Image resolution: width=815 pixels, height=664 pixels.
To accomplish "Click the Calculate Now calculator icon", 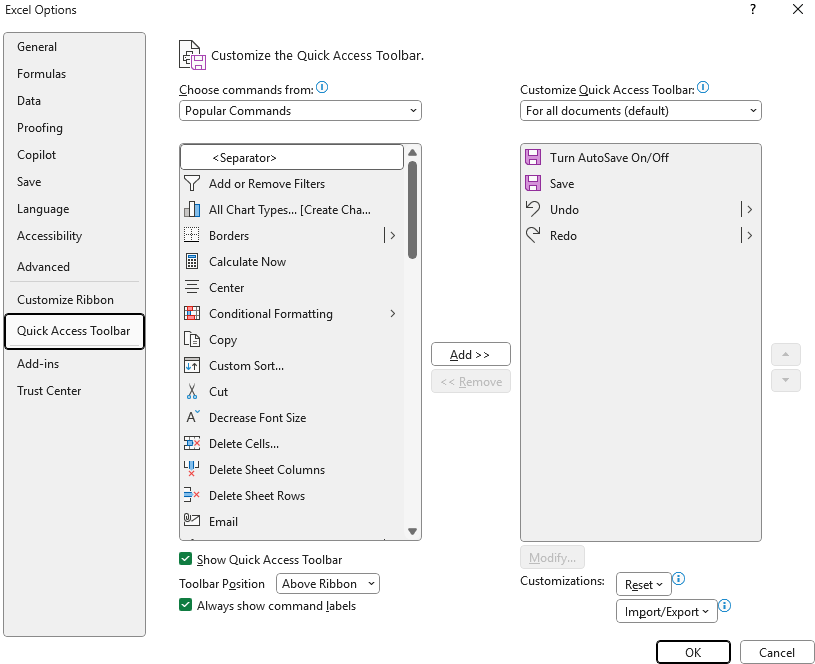I will (x=192, y=262).
